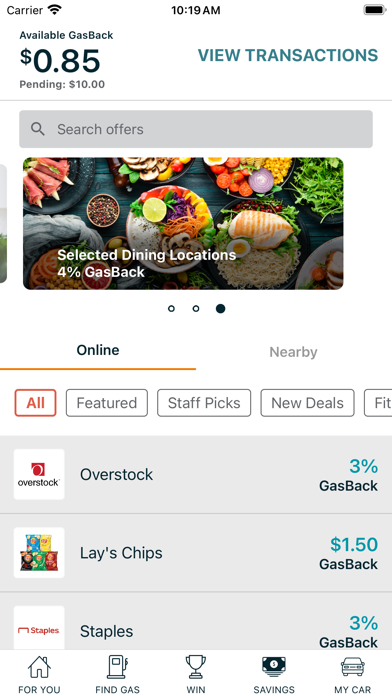Open the My Car icon
The image size is (392, 696).
(352, 667)
